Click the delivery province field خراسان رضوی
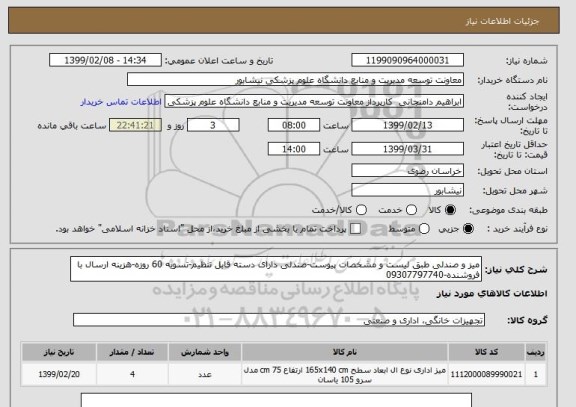576x407 pixels. tap(407, 171)
